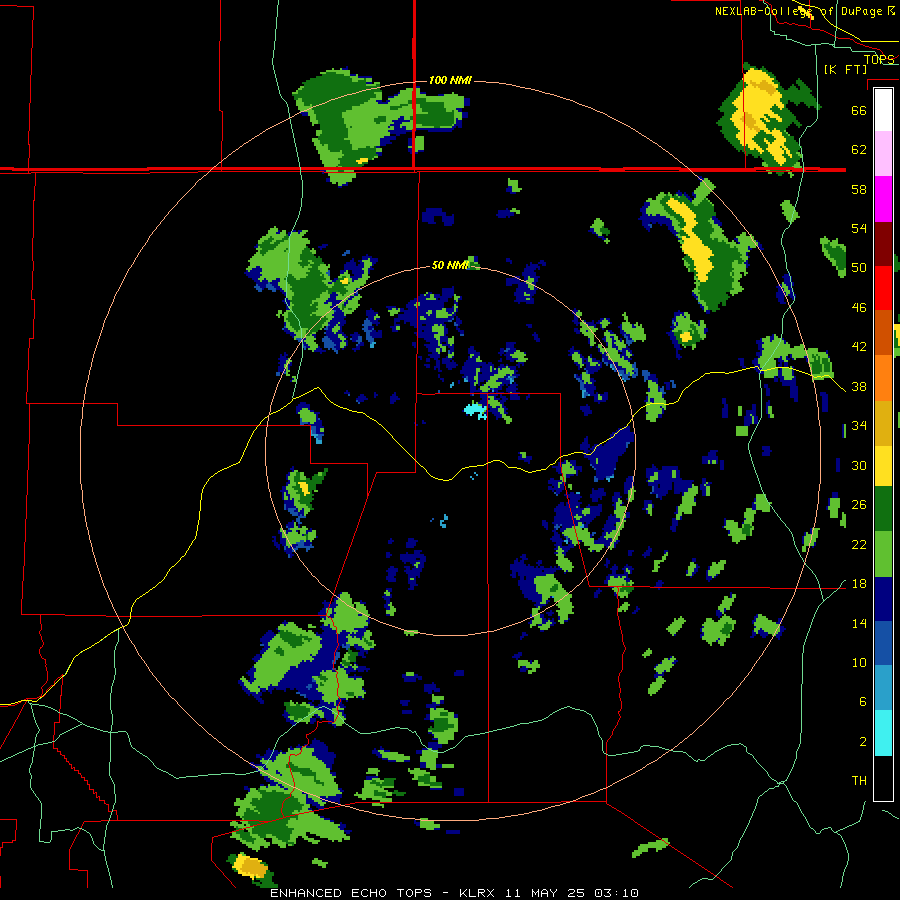Select the ENHANCED ECHO TOPS KLRX caption
Viewport: 900px width, 900px height.
pyautogui.click(x=454, y=893)
